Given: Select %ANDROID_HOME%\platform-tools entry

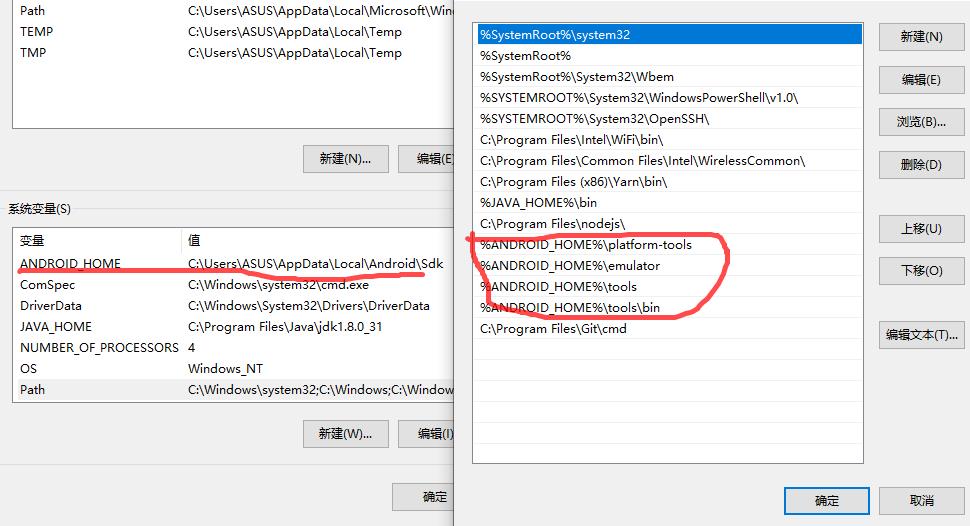Looking at the screenshot, I should (668, 245).
